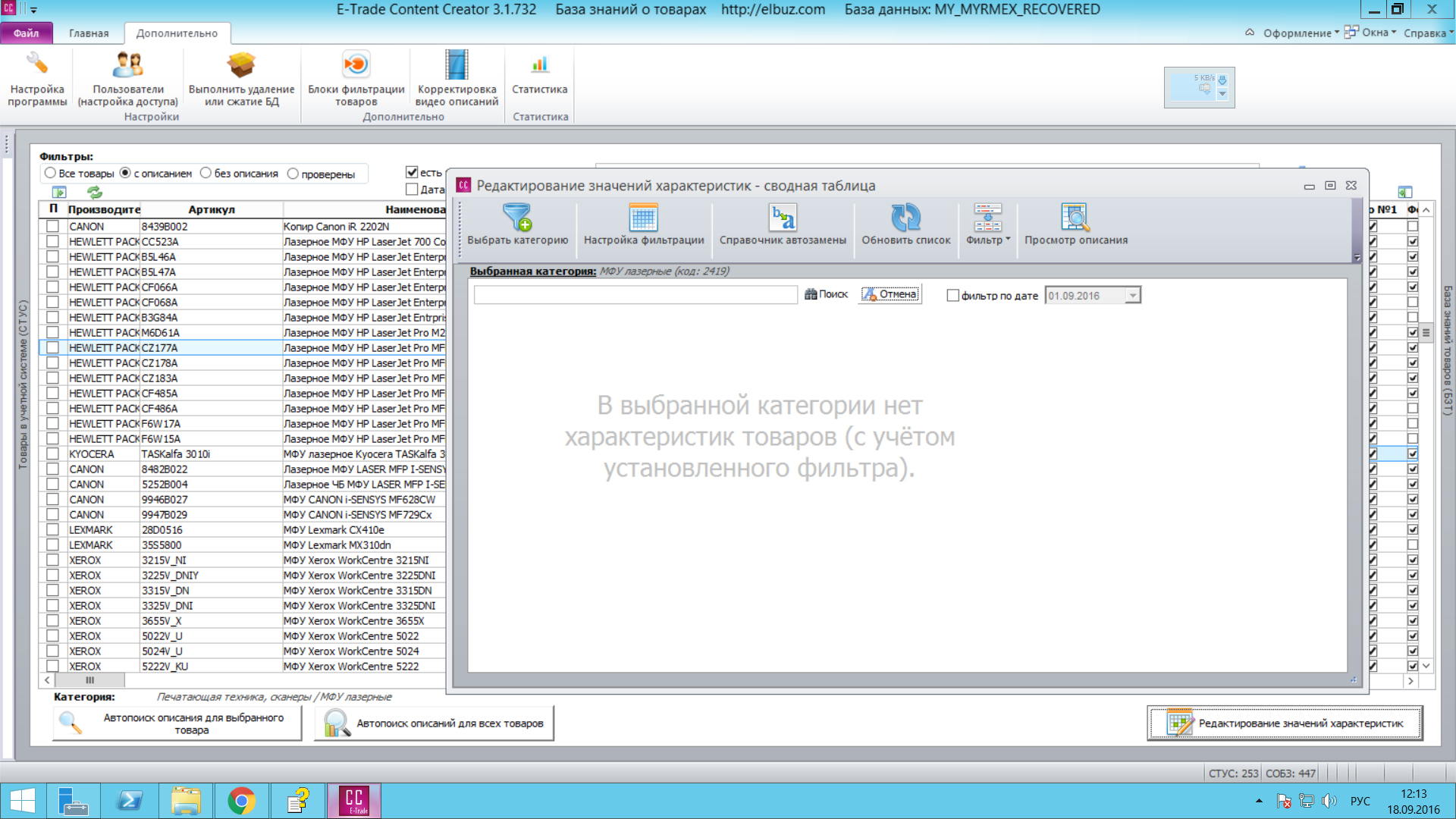The height and width of the screenshot is (819, 1456).
Task: Open the Статистика chart tool
Action: [x=539, y=74]
